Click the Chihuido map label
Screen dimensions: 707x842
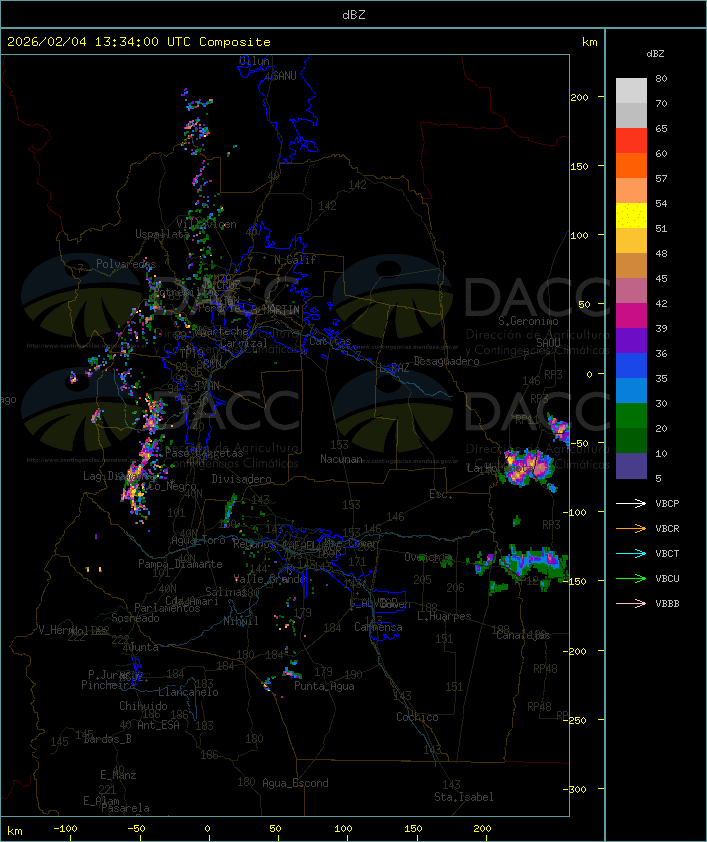[x=143, y=706]
